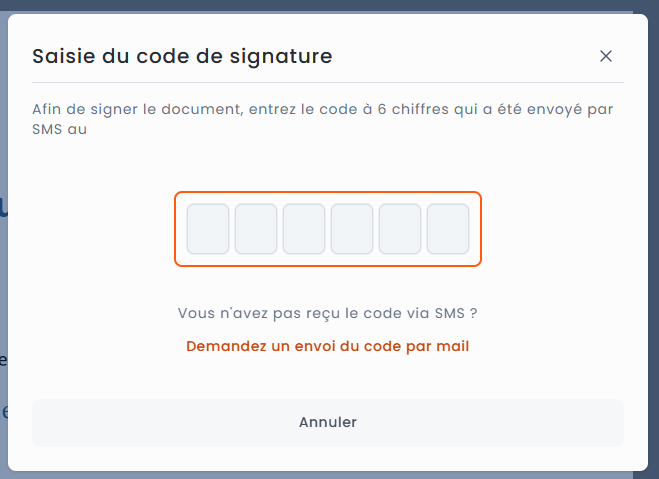This screenshot has width=659, height=479.
Task: Select the sixth and last digit box
Action: 448,229
